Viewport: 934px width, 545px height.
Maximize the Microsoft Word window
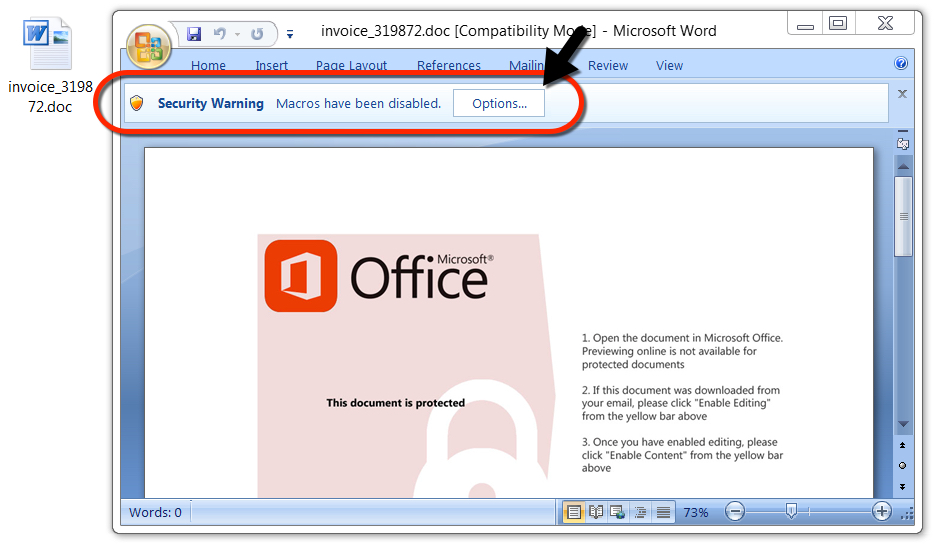pyautogui.click(x=838, y=24)
